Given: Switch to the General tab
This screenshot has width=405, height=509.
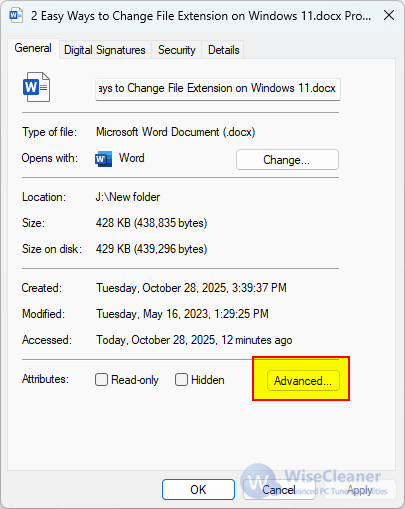Looking at the screenshot, I should click(x=33, y=49).
